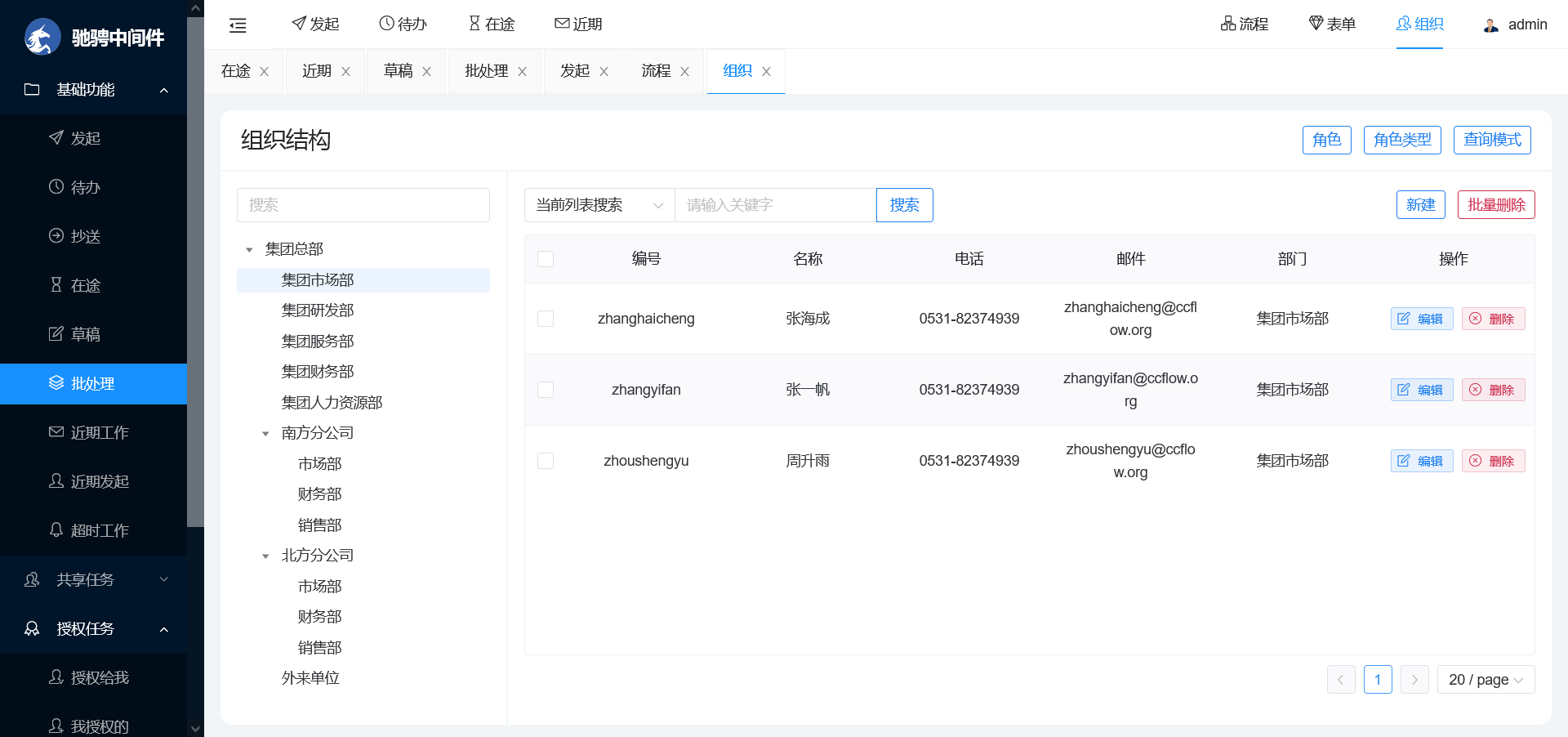Image resolution: width=1568 pixels, height=737 pixels.
Task: Click the edit icon for zhanghaicheng
Action: pyautogui.click(x=1403, y=319)
